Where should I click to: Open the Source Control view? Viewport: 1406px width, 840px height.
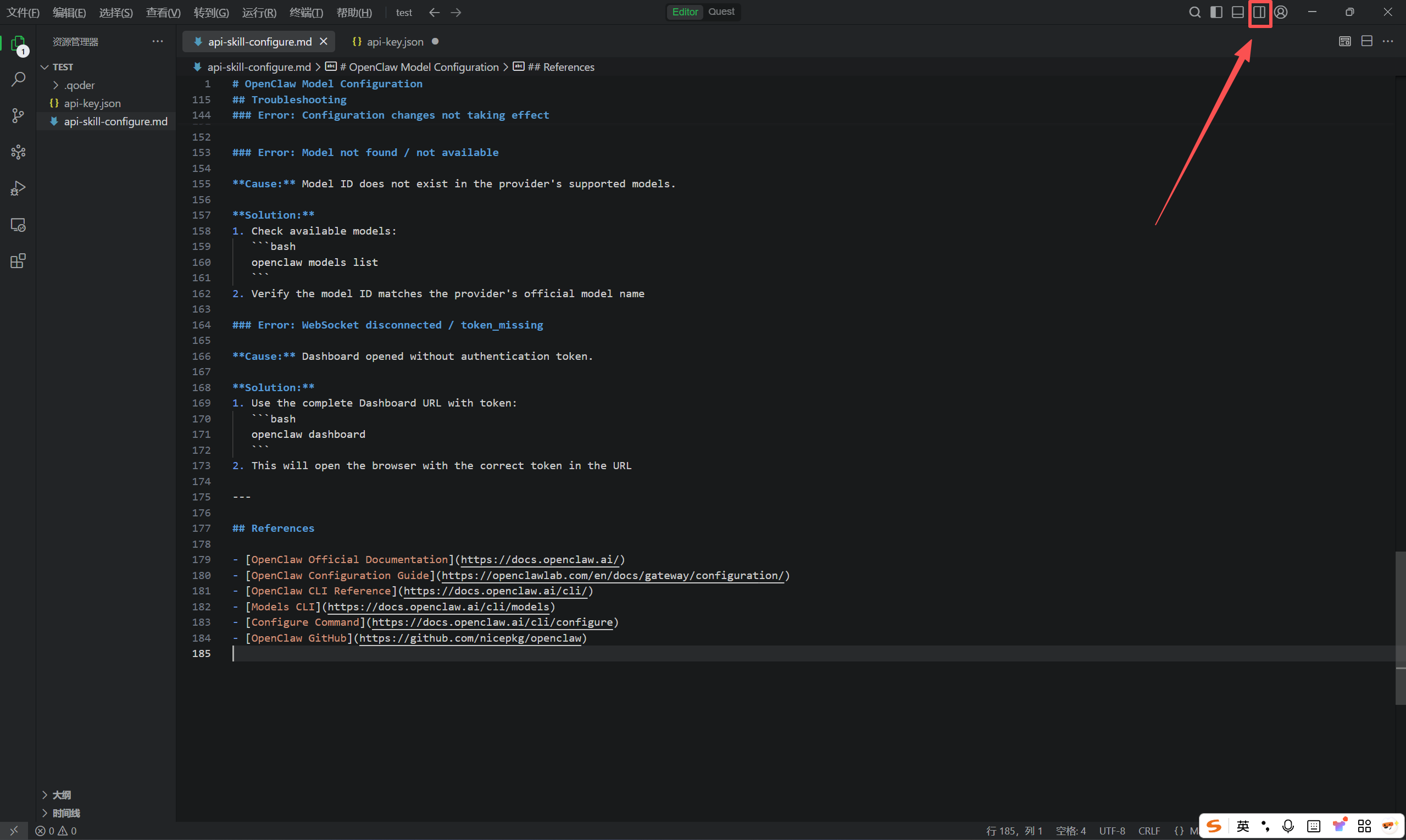[18, 115]
